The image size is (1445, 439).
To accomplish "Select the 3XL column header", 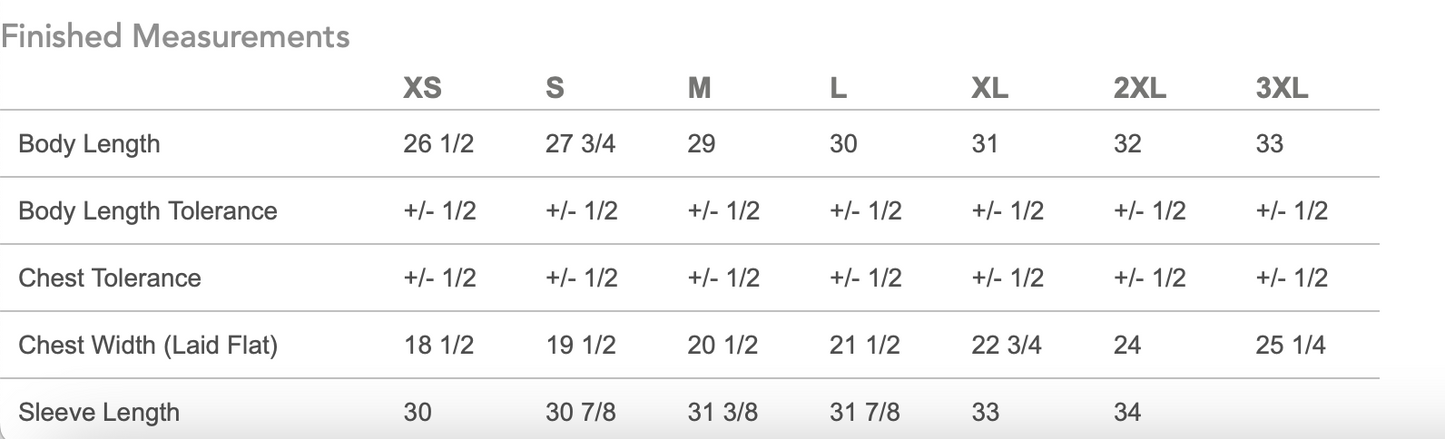I will click(1282, 88).
